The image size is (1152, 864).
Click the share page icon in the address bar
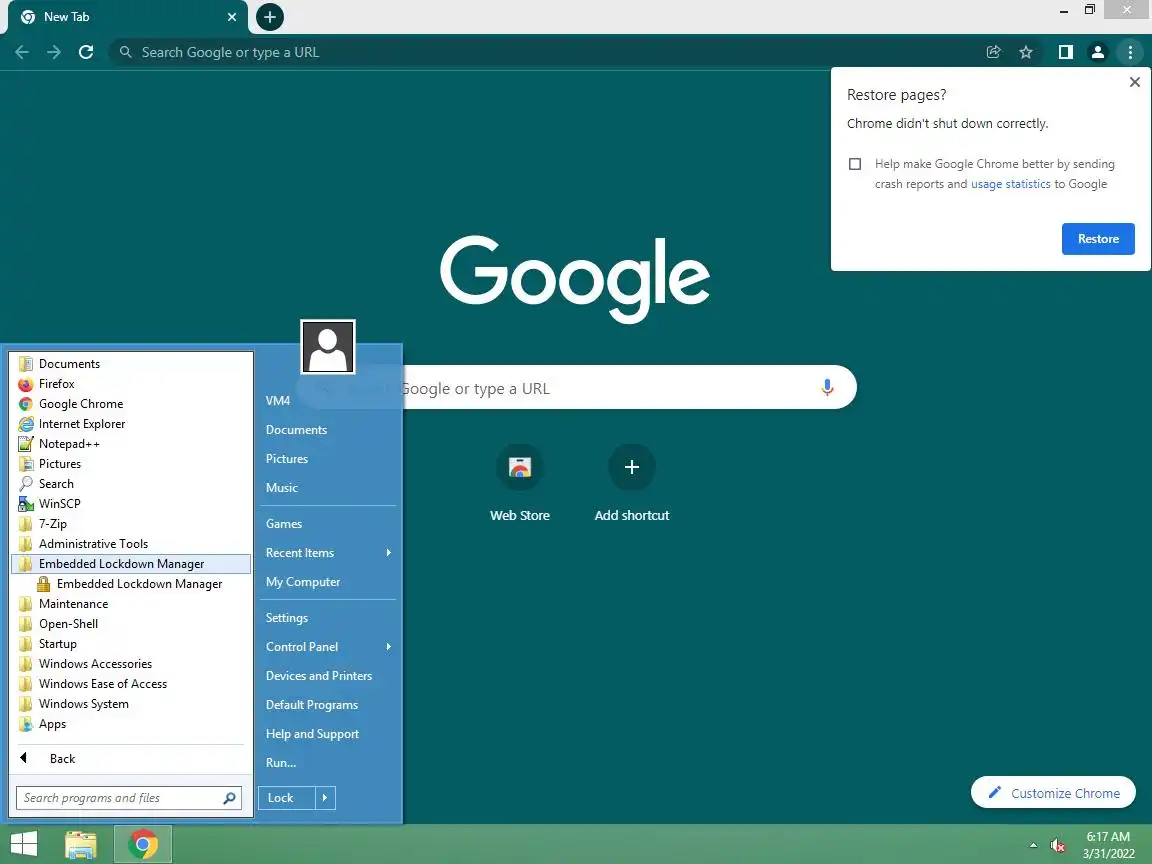tap(993, 52)
